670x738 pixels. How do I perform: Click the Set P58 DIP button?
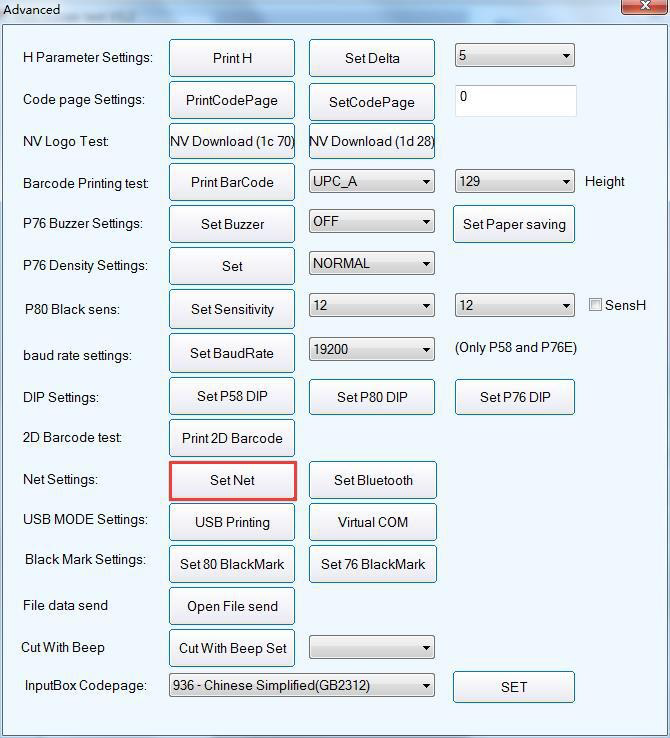tap(232, 396)
